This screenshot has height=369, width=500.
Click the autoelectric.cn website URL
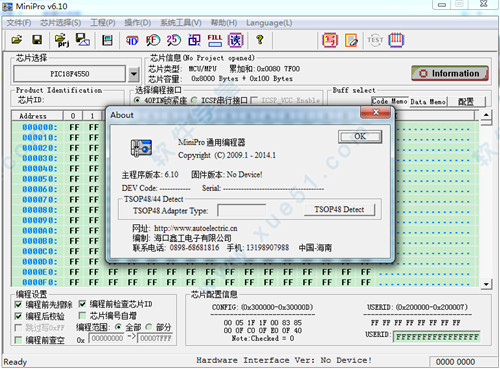coord(196,229)
